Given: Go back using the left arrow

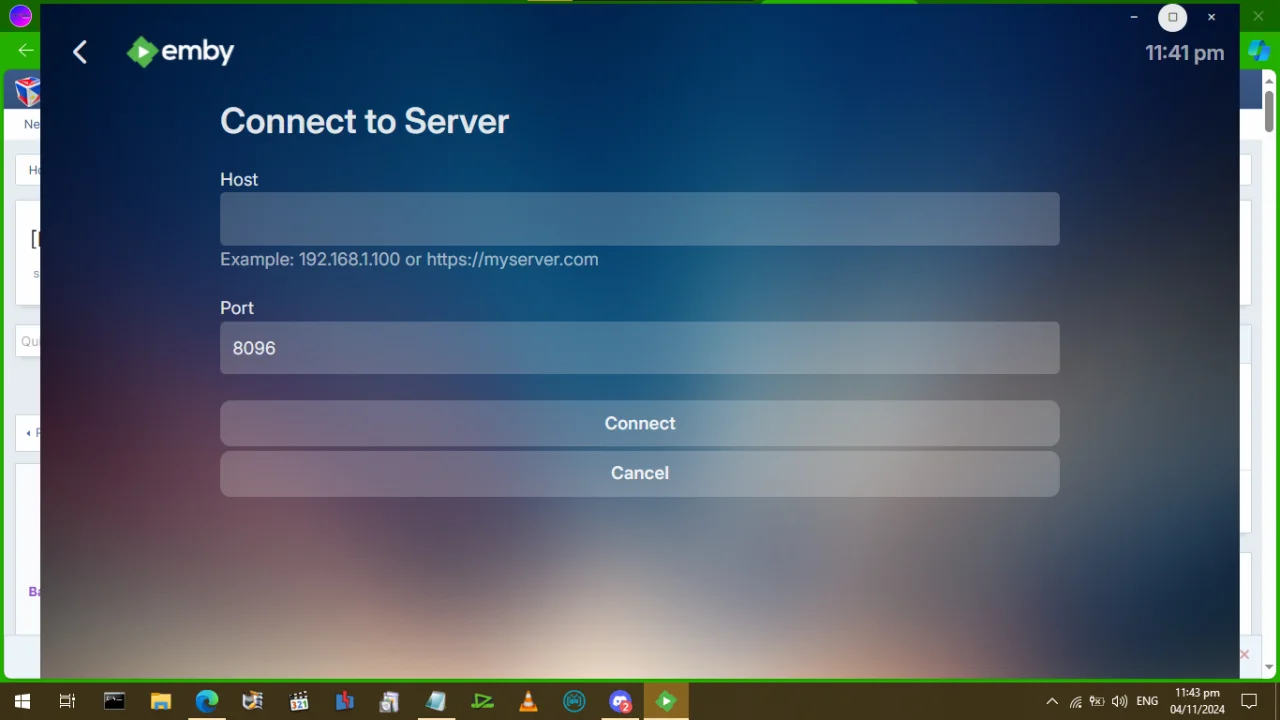Looking at the screenshot, I should coord(80,52).
